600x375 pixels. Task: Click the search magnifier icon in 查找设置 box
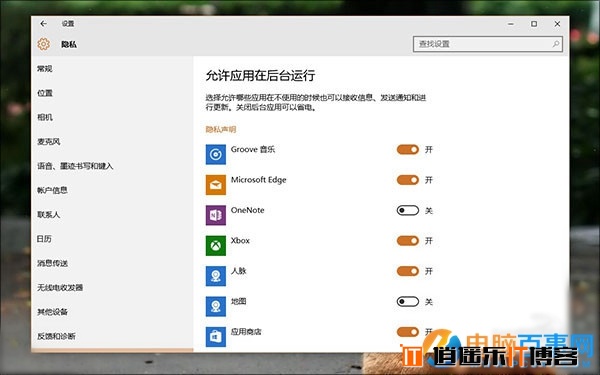pyautogui.click(x=556, y=44)
